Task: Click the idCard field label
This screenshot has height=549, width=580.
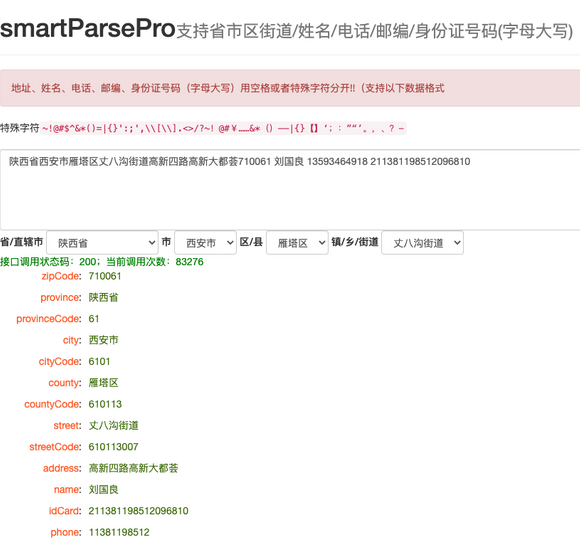Action: (x=65, y=511)
